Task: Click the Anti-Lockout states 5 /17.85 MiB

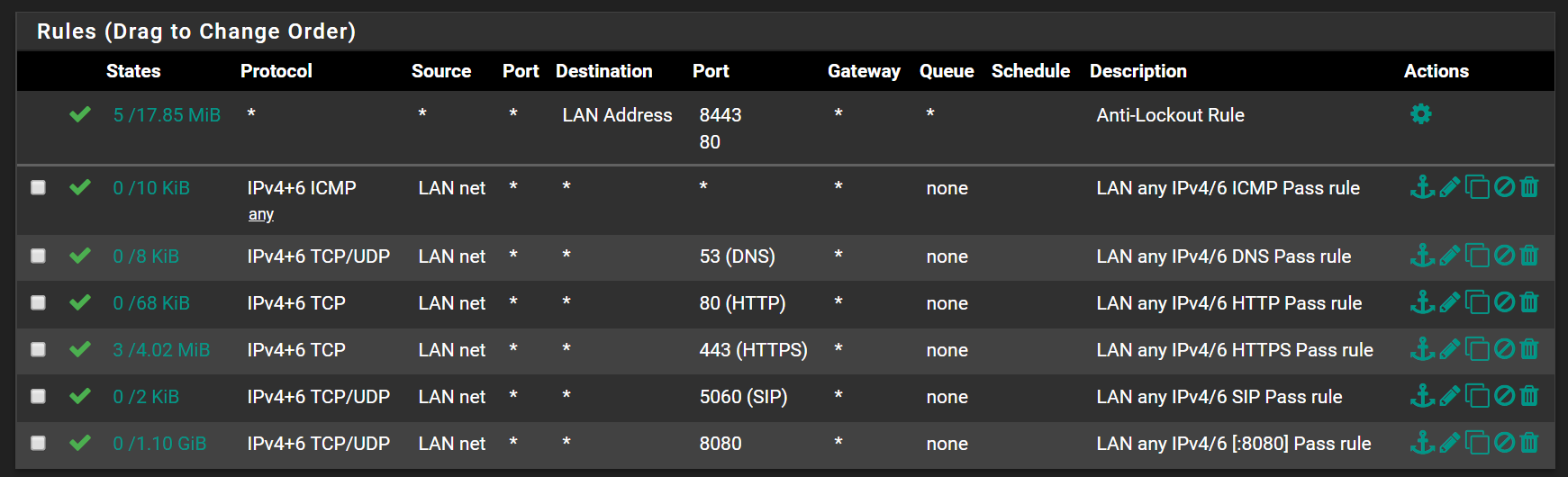Action: 167,115
